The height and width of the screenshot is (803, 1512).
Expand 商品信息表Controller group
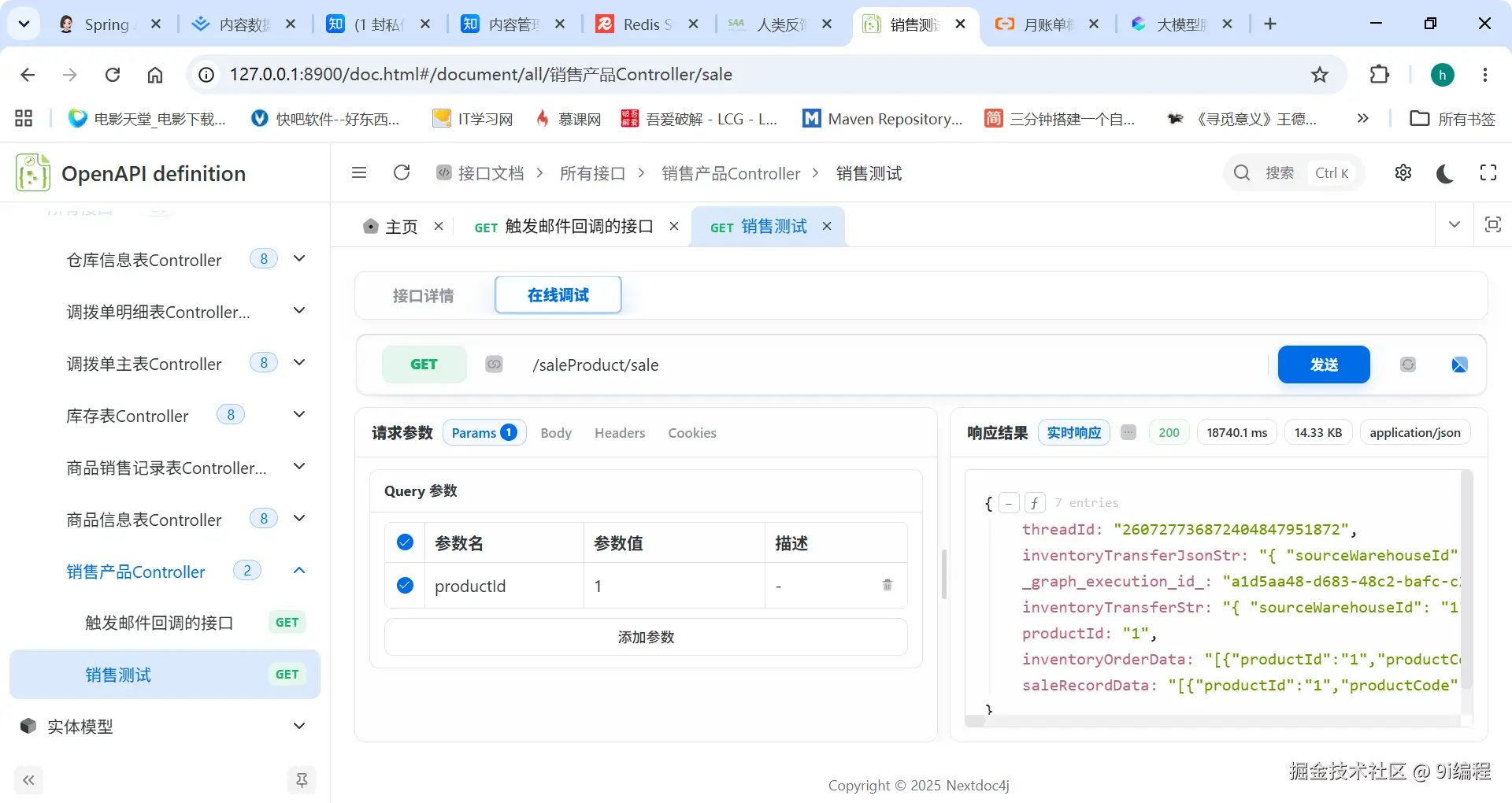coord(299,518)
